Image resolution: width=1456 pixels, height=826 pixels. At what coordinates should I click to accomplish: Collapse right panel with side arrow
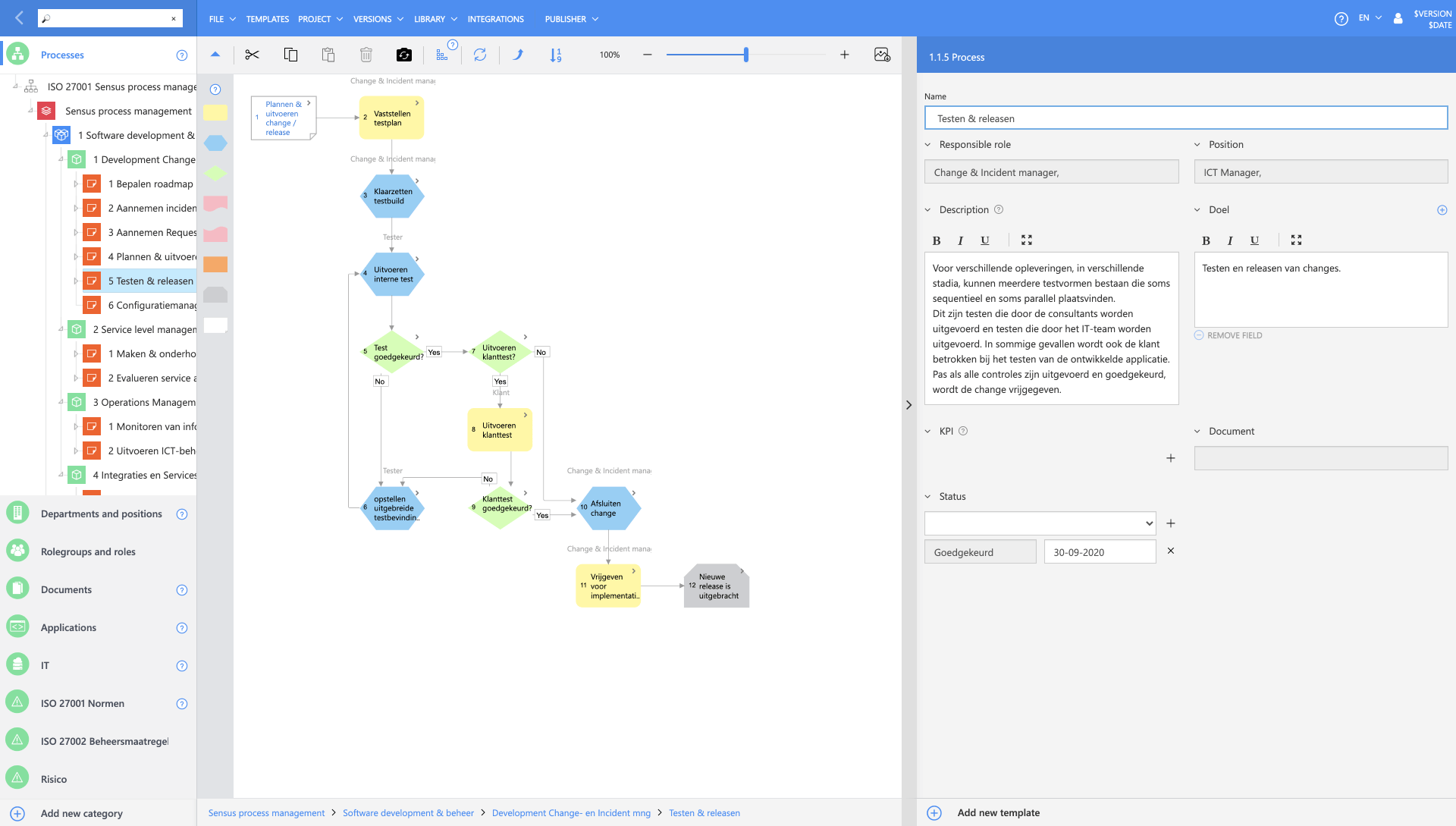pyautogui.click(x=908, y=405)
